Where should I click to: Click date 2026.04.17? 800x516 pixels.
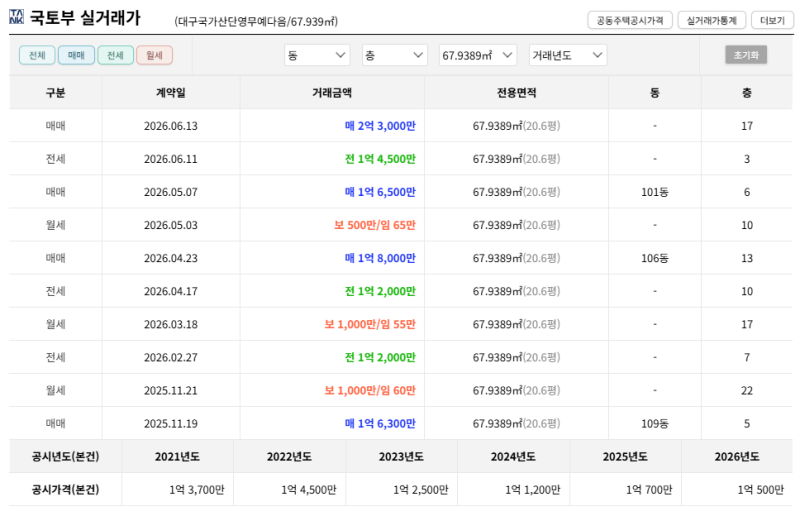(171, 291)
